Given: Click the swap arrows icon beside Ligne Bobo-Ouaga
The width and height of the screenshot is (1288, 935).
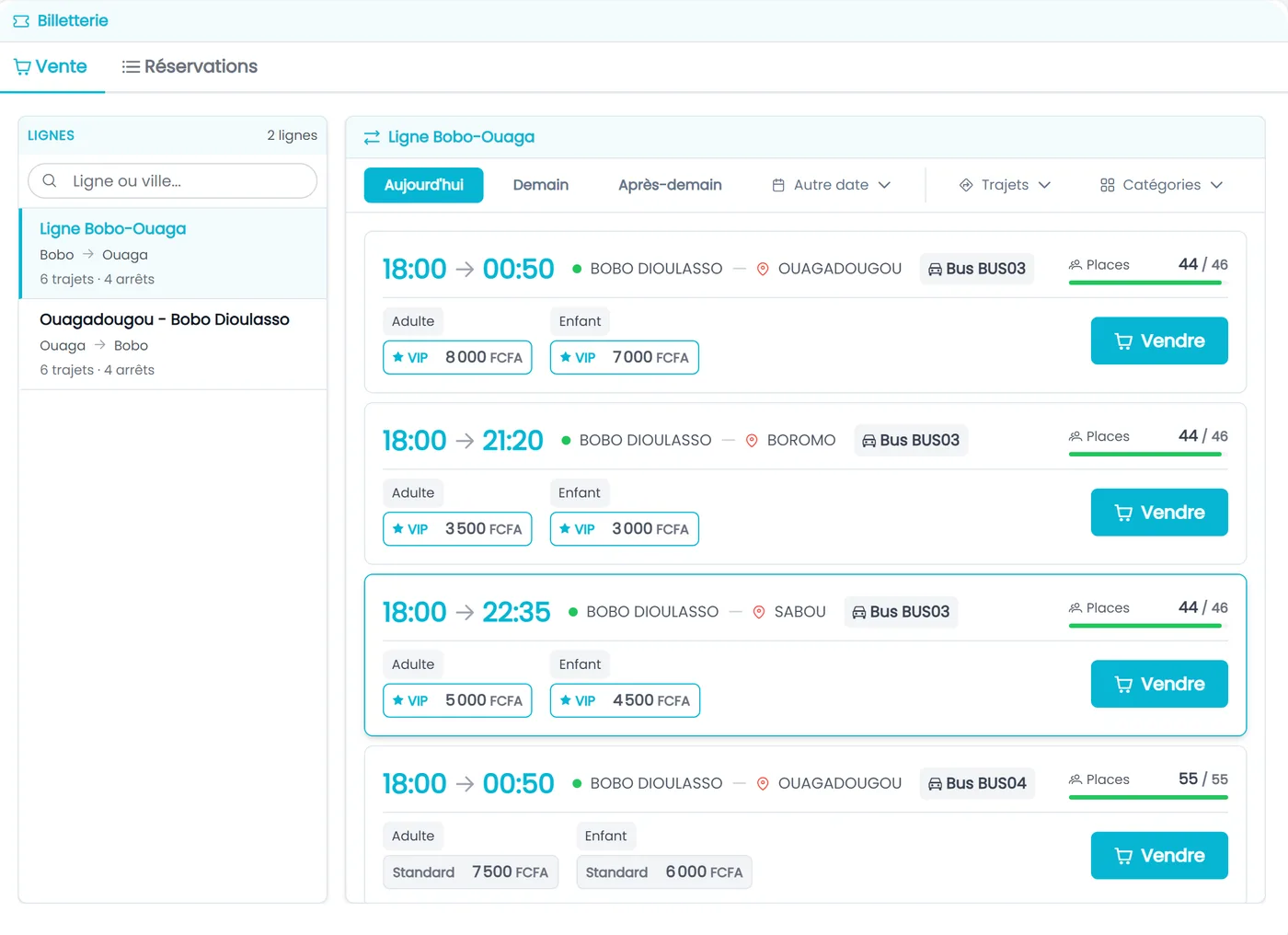Looking at the screenshot, I should point(372,137).
